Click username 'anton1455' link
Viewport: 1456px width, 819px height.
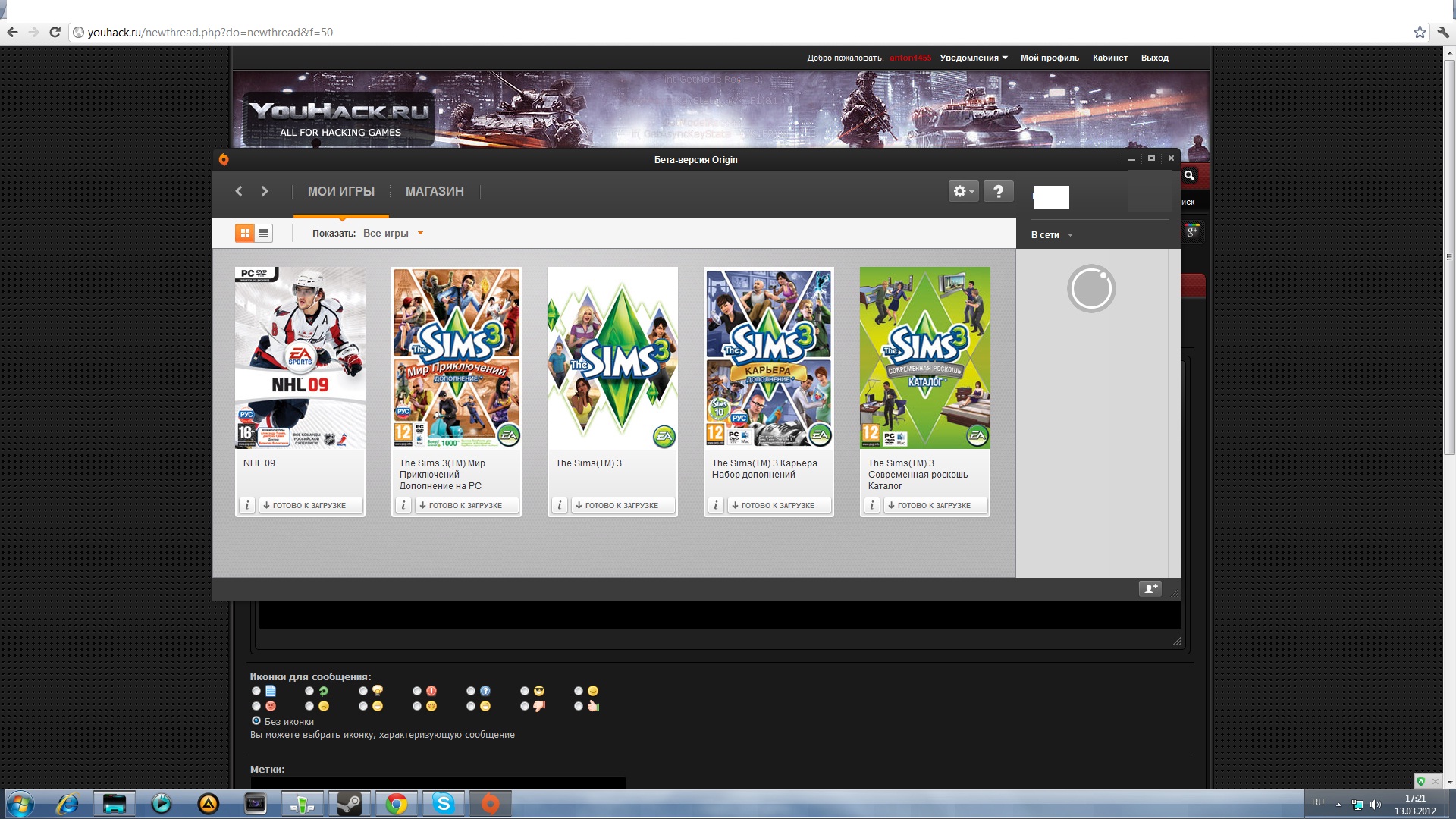coord(911,58)
